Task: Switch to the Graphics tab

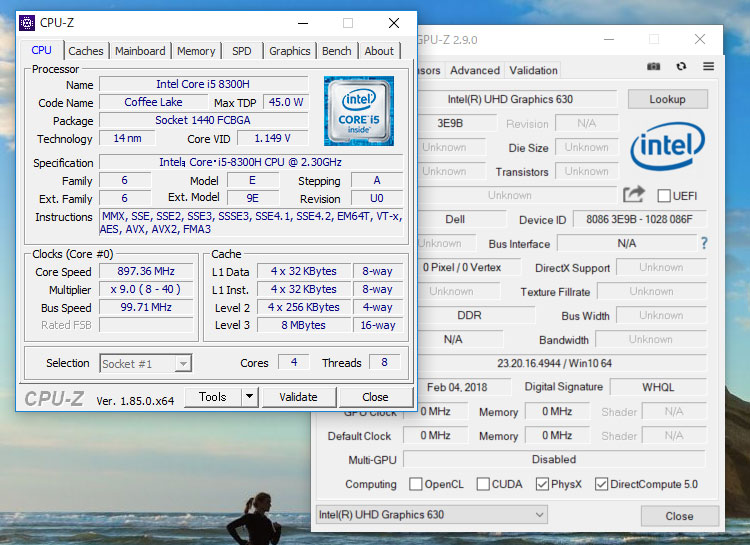Action: coord(290,51)
